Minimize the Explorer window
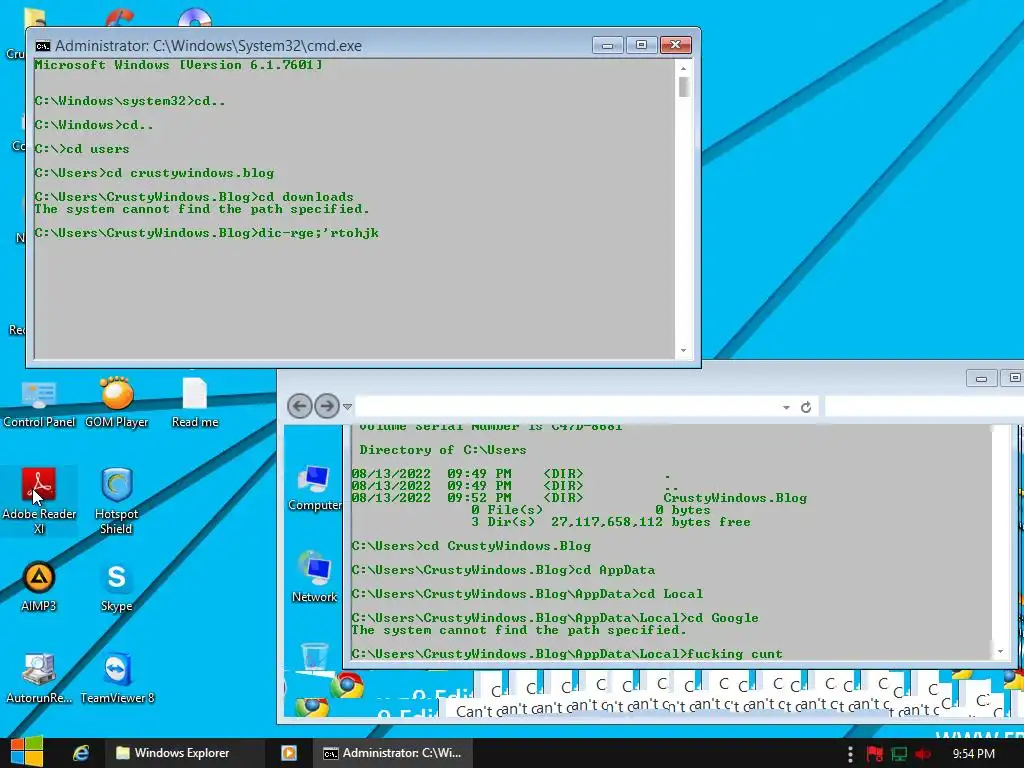This screenshot has width=1024, height=768. click(x=981, y=379)
